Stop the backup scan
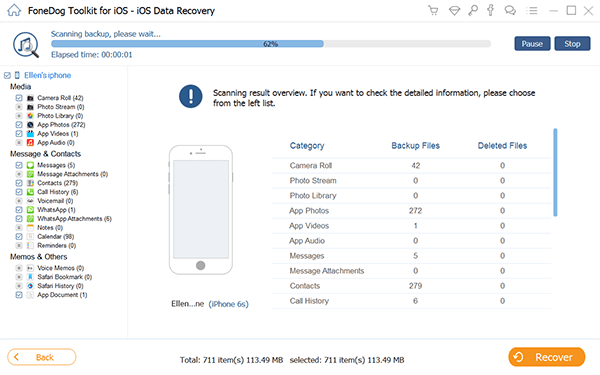 pos(572,44)
